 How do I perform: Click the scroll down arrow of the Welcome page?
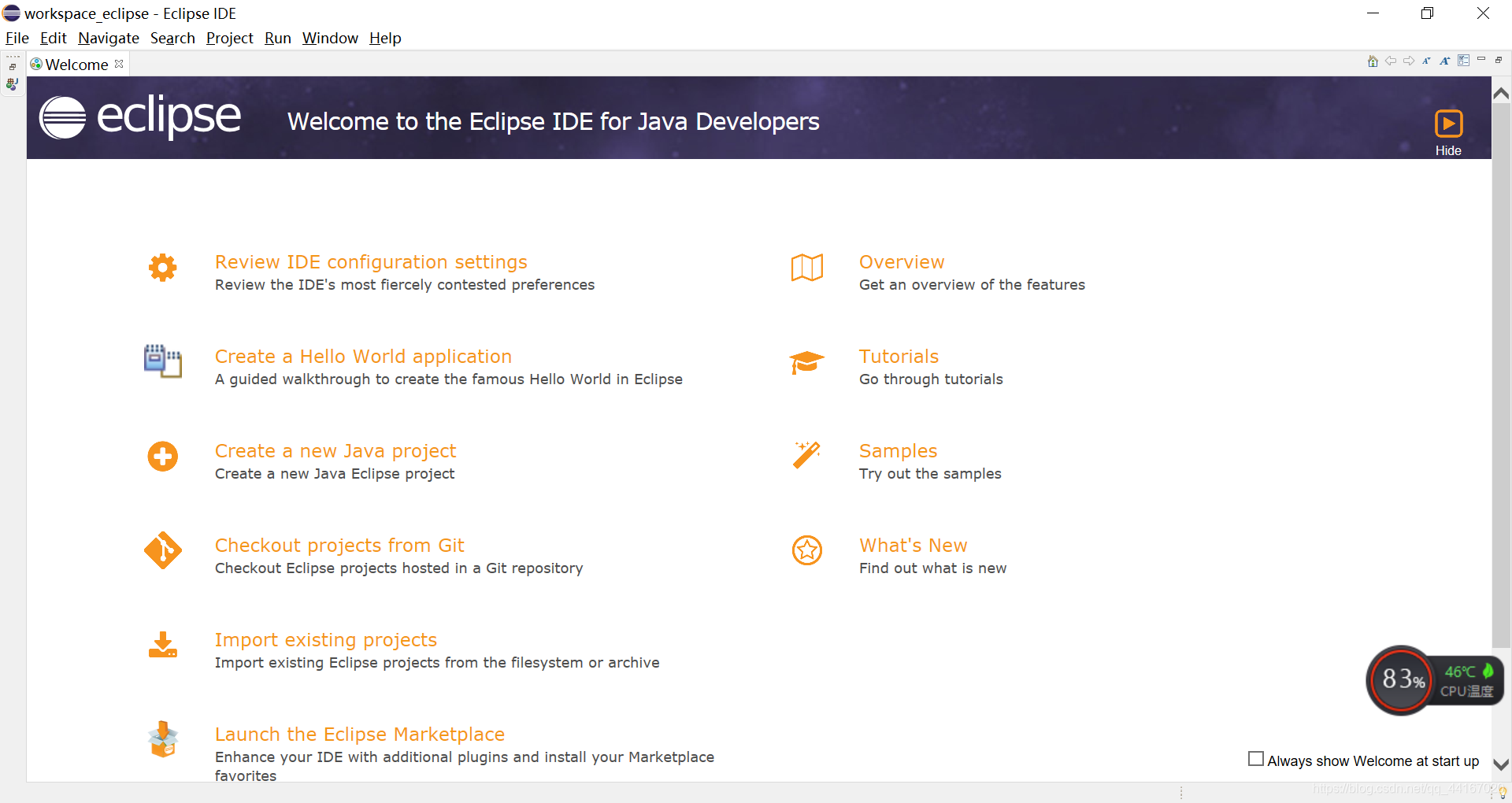(1501, 764)
